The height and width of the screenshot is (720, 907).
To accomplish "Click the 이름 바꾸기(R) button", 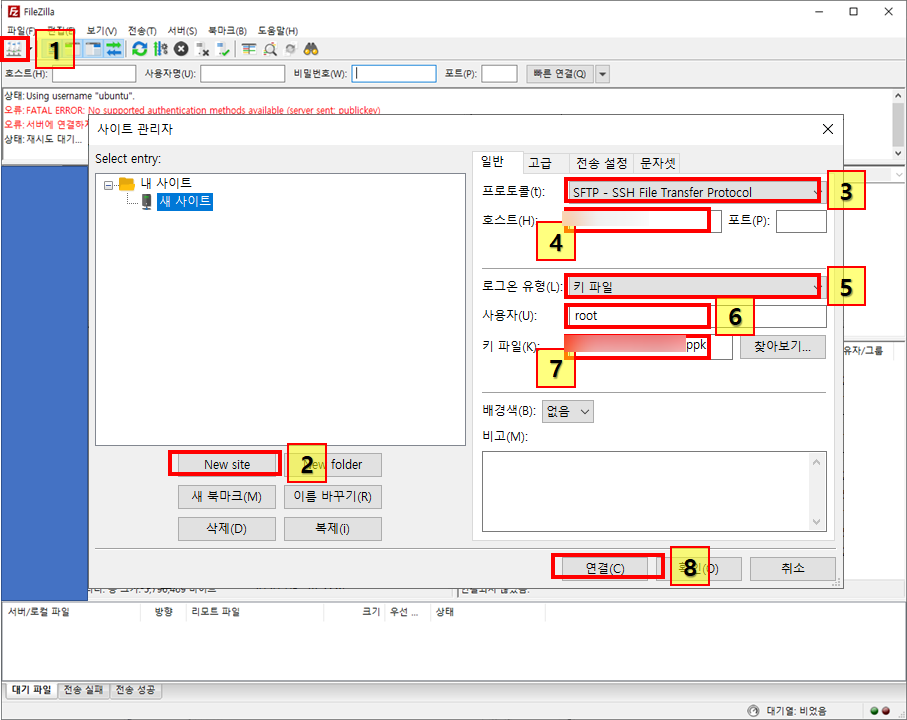I will [x=333, y=496].
